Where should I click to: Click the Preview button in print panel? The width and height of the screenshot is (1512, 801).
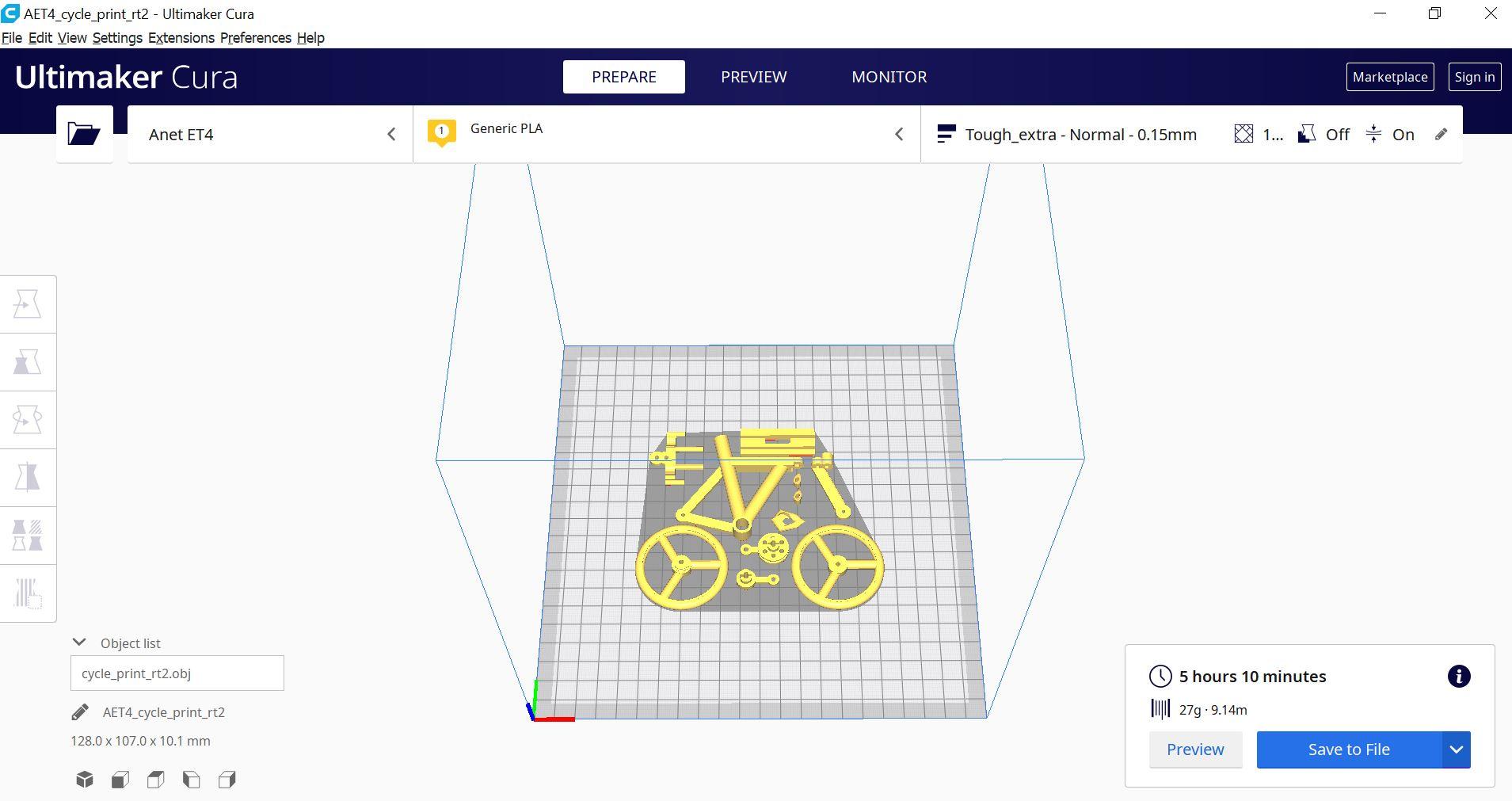pyautogui.click(x=1195, y=750)
